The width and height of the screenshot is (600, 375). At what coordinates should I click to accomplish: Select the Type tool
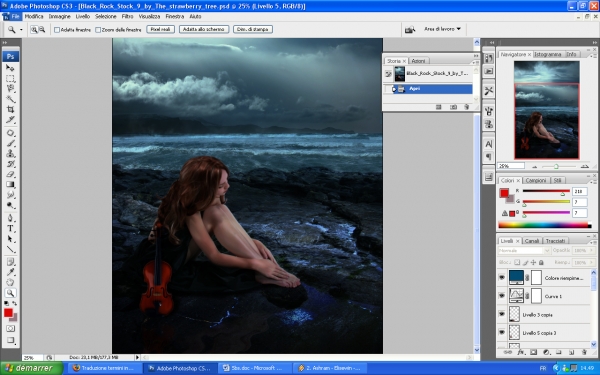click(x=10, y=229)
